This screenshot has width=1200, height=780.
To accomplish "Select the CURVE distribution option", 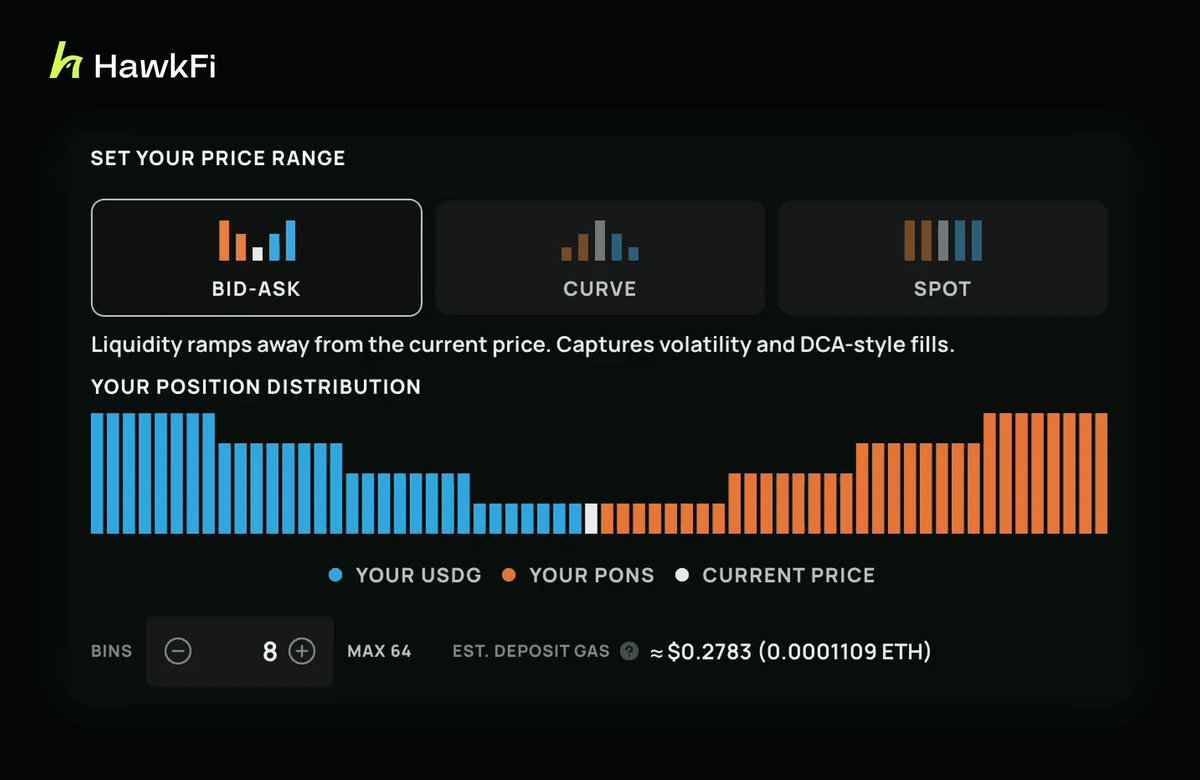I will tap(600, 257).
